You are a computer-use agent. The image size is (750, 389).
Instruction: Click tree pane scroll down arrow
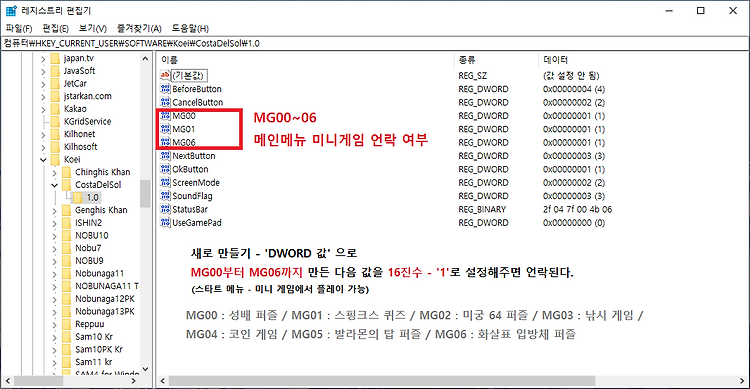pos(145,369)
